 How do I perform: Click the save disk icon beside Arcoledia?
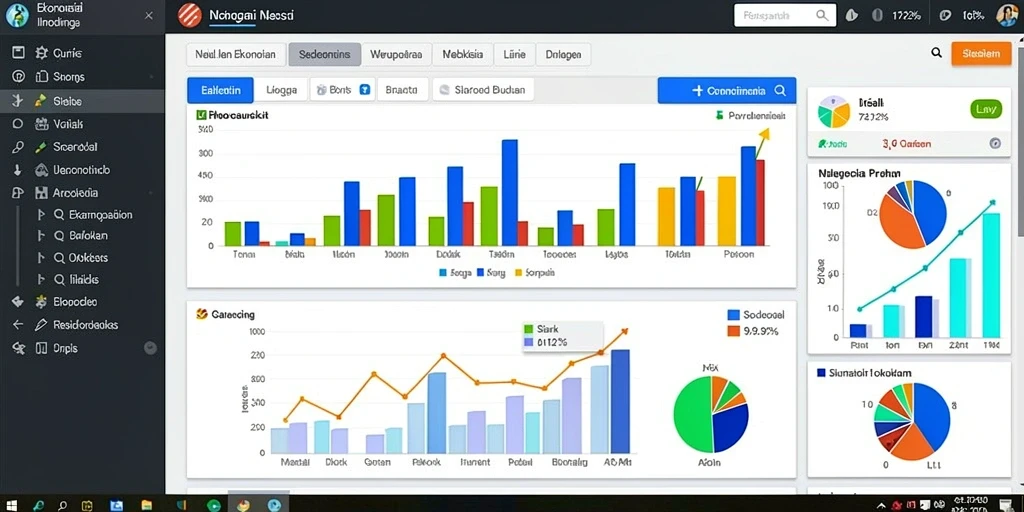coord(41,193)
